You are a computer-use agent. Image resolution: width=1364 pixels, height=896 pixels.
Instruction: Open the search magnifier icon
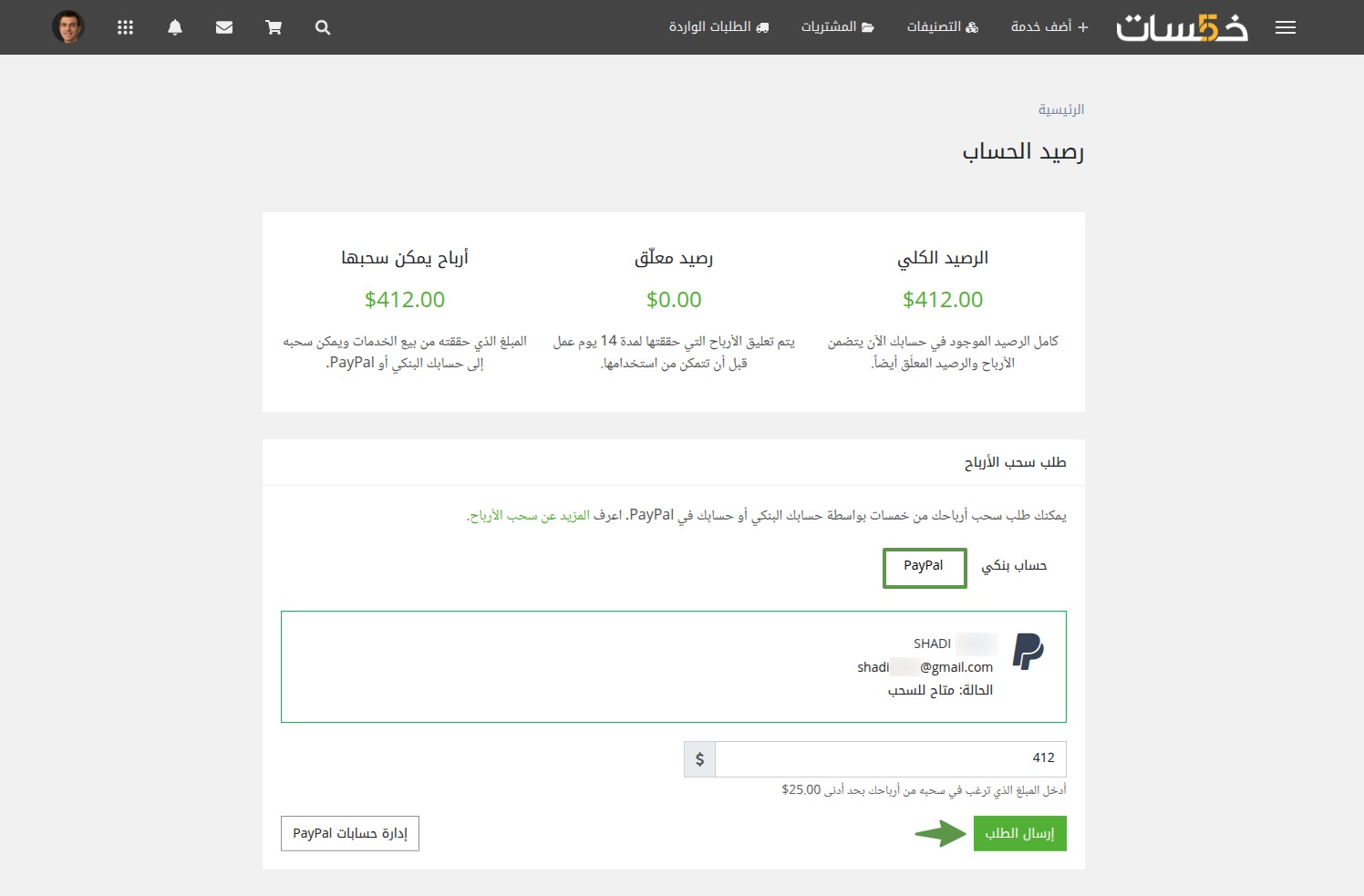(x=323, y=27)
